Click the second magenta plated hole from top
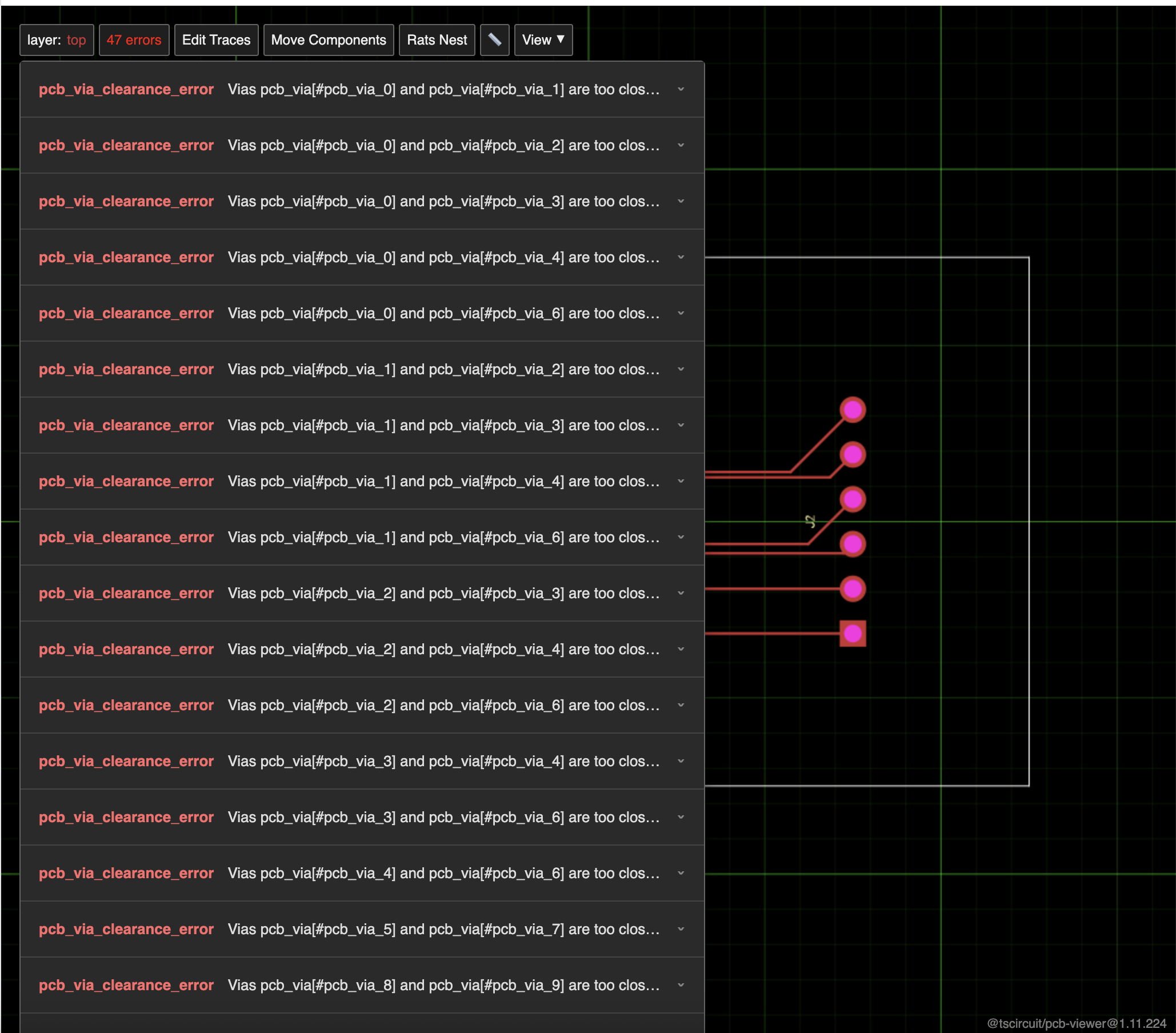This screenshot has width=1176, height=1033. pos(852,454)
